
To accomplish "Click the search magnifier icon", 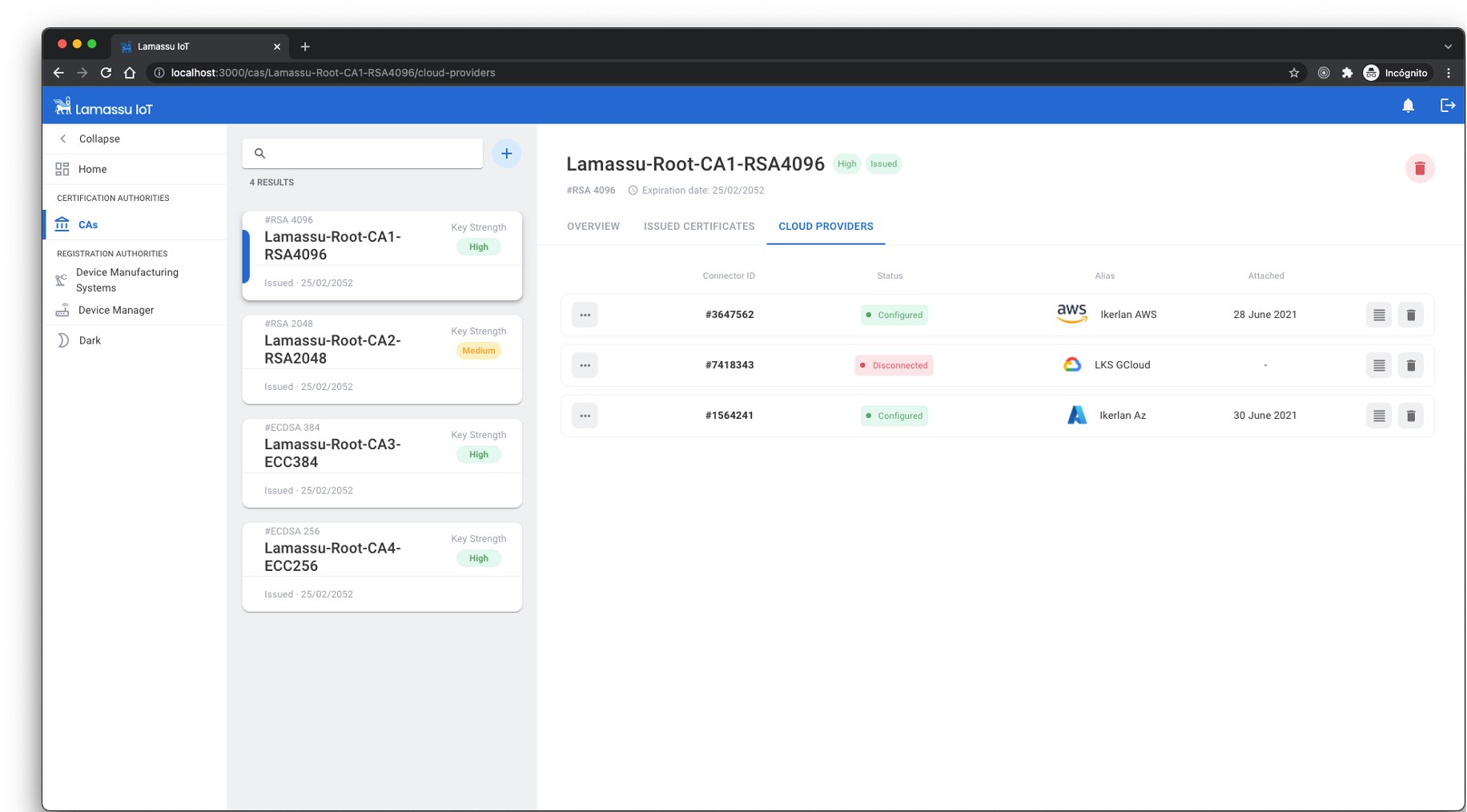I will click(x=259, y=153).
